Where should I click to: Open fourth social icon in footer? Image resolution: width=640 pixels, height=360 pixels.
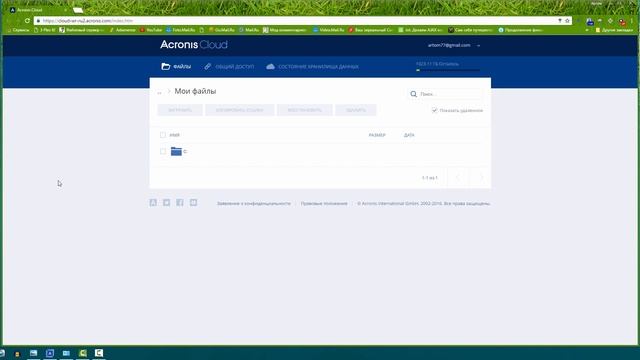click(193, 202)
